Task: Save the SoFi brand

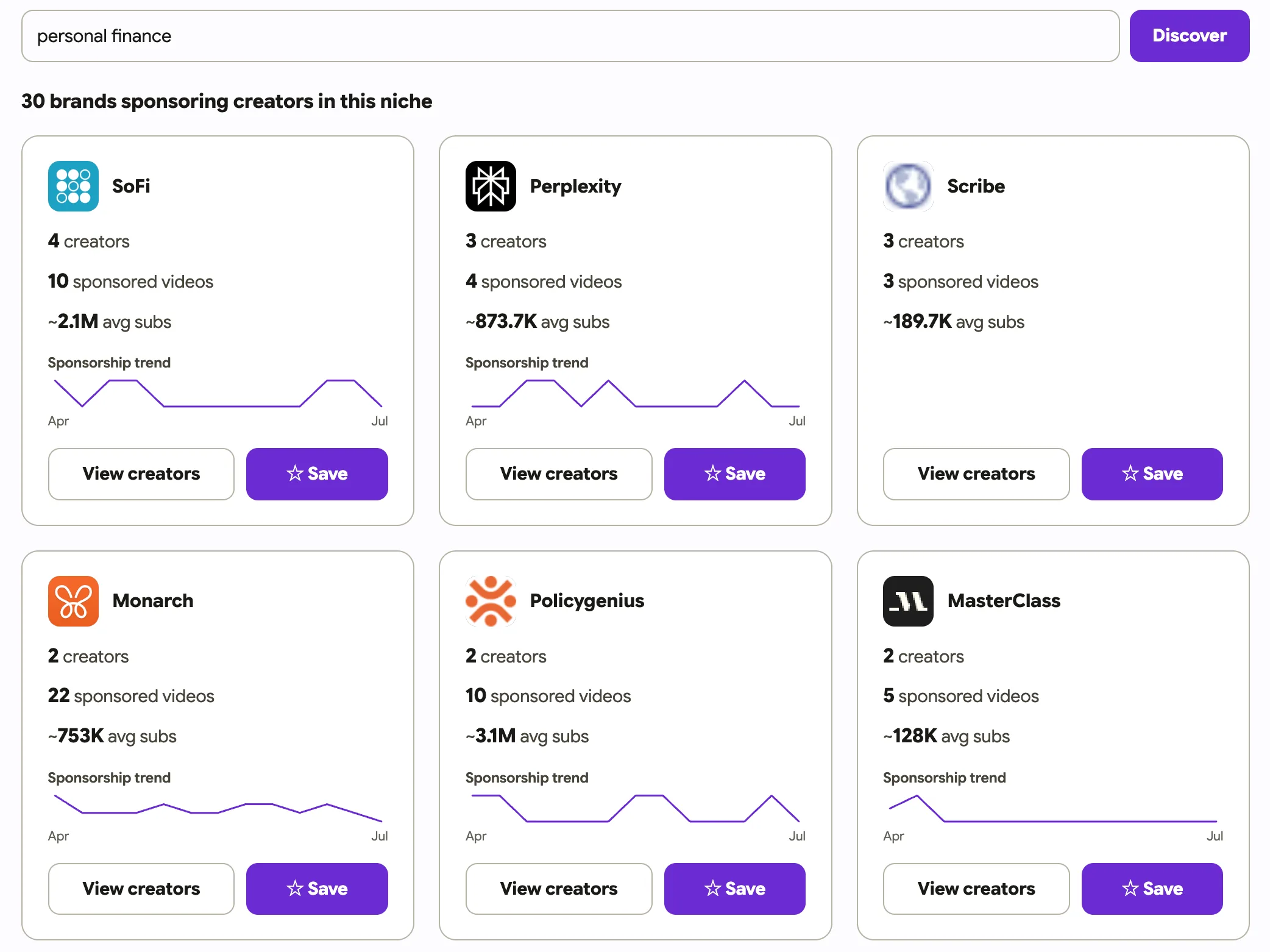Action: [x=317, y=474]
